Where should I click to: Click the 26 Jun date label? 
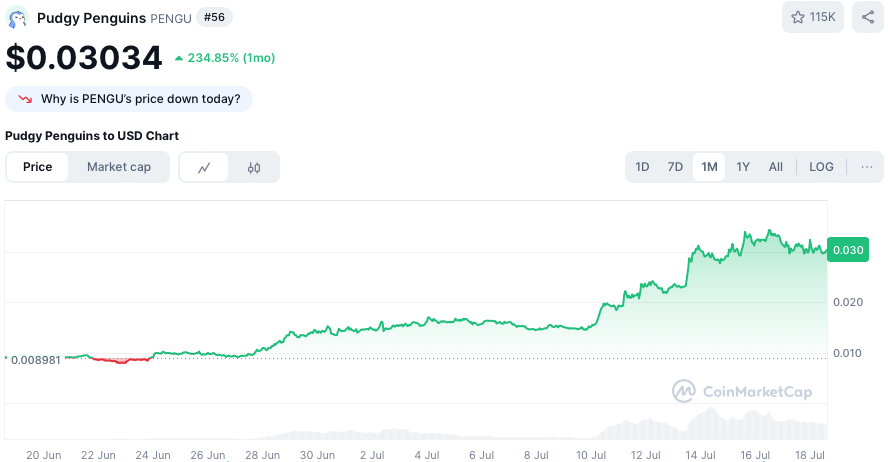(208, 455)
